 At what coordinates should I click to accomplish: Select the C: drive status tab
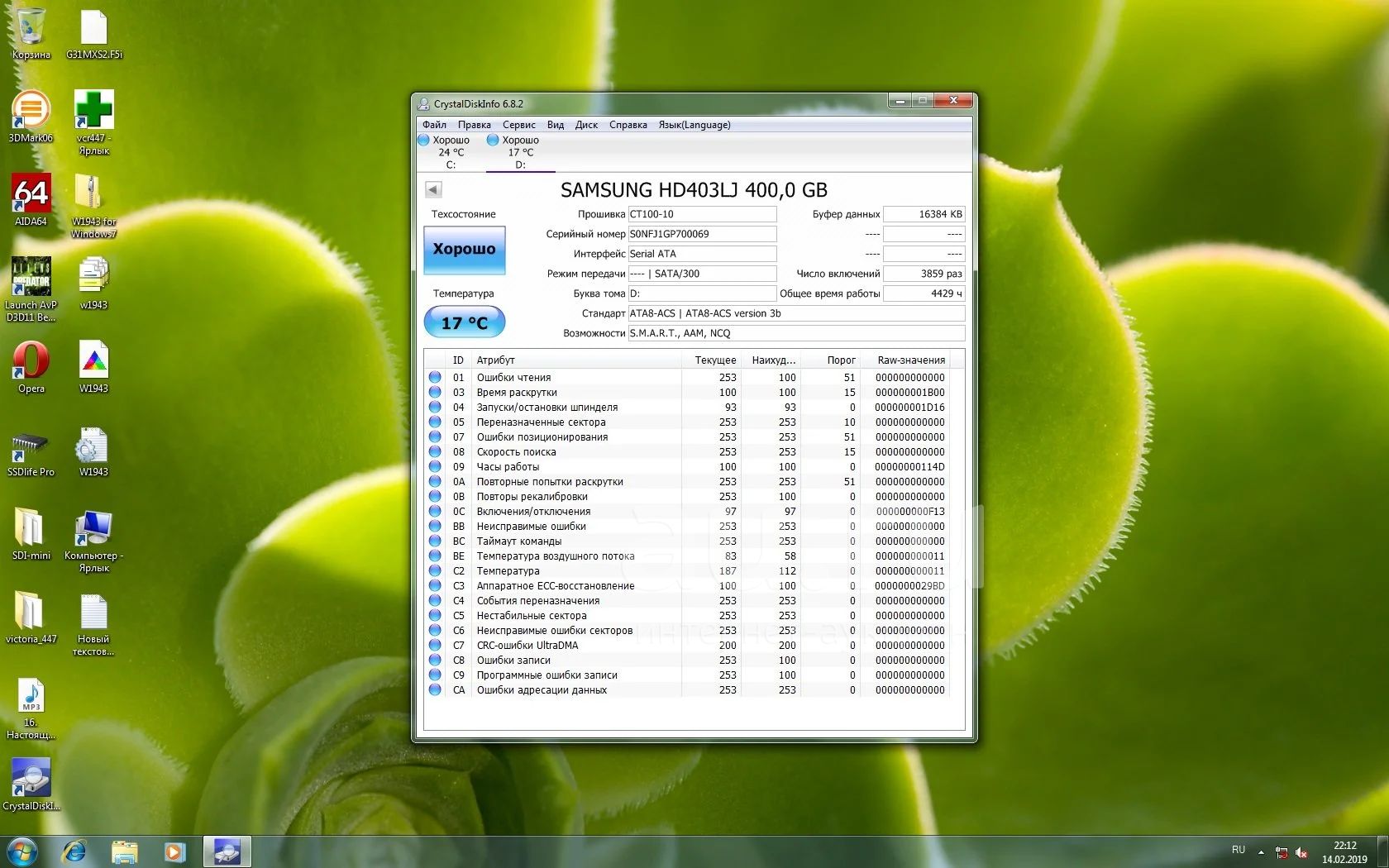446,152
